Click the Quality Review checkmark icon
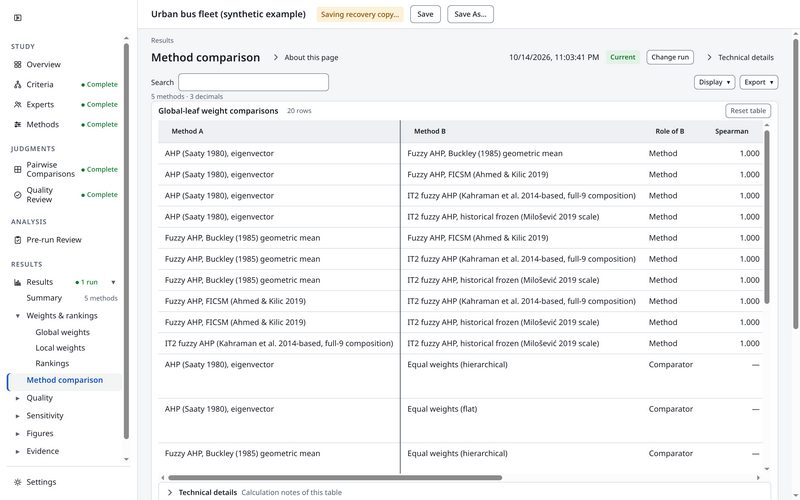Screen dimensions: 800x500 click(x=18, y=195)
